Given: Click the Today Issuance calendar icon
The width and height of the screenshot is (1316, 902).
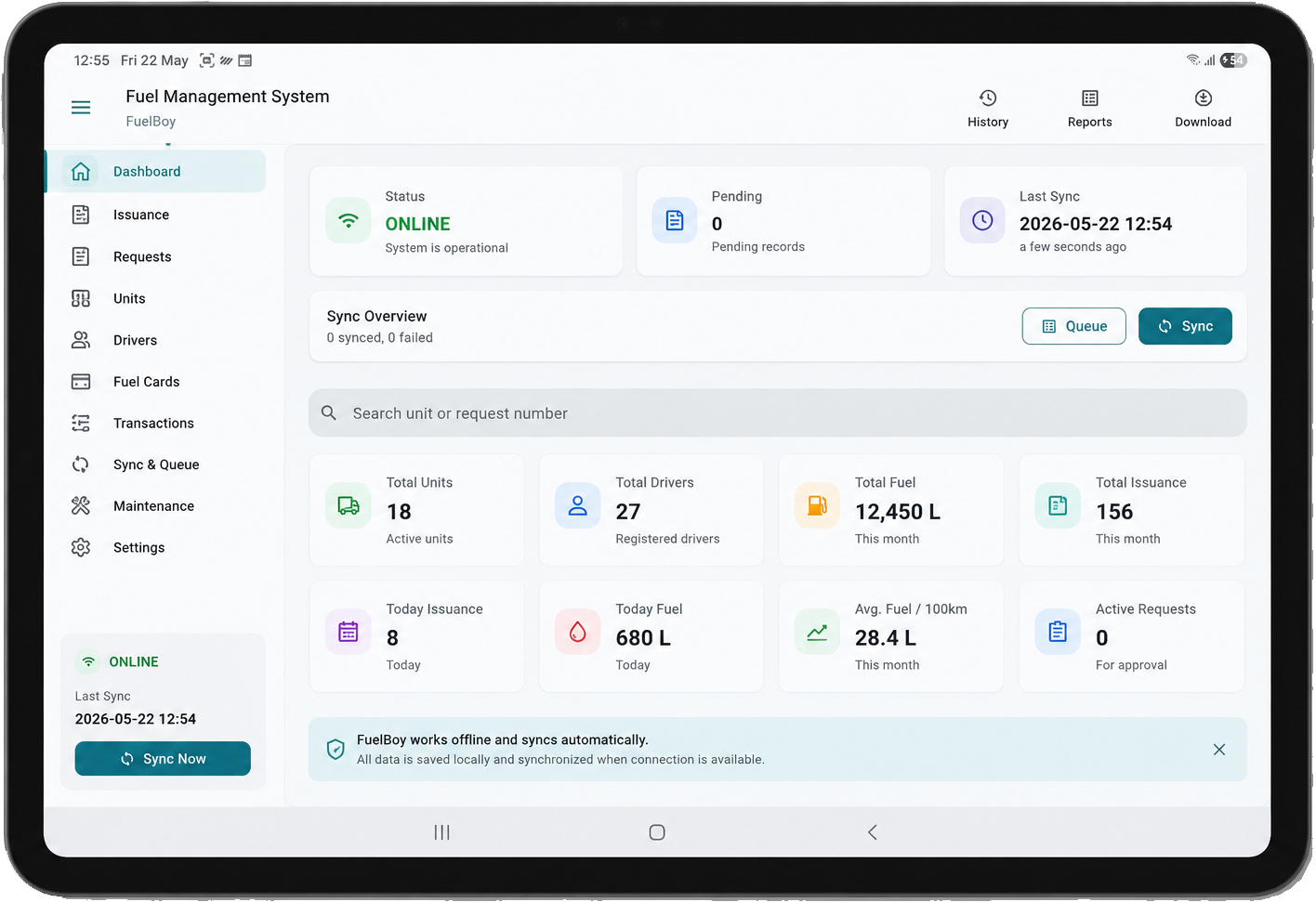Looking at the screenshot, I should click(x=349, y=633).
